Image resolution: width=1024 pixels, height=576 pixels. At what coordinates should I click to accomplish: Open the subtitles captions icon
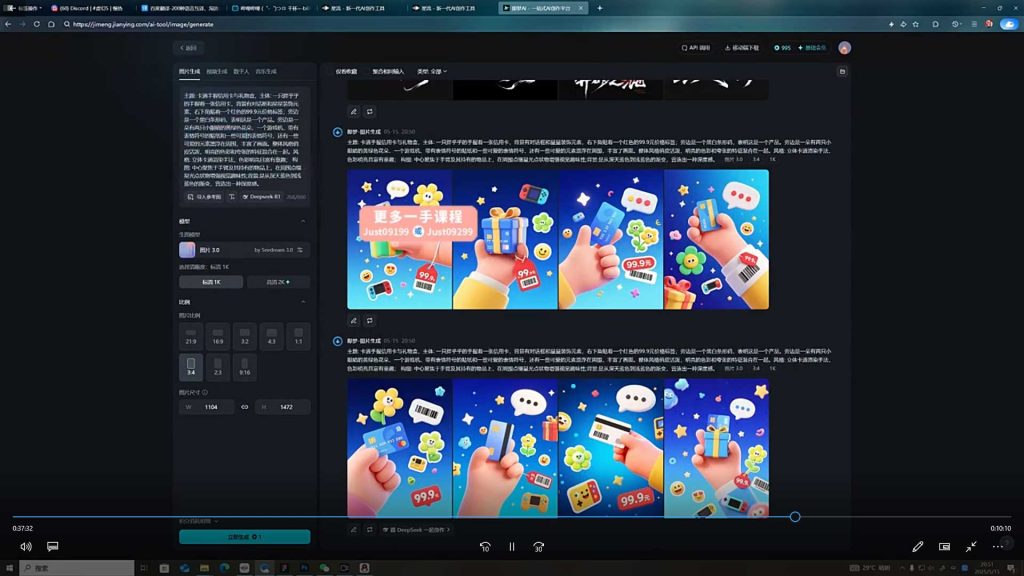coord(53,546)
